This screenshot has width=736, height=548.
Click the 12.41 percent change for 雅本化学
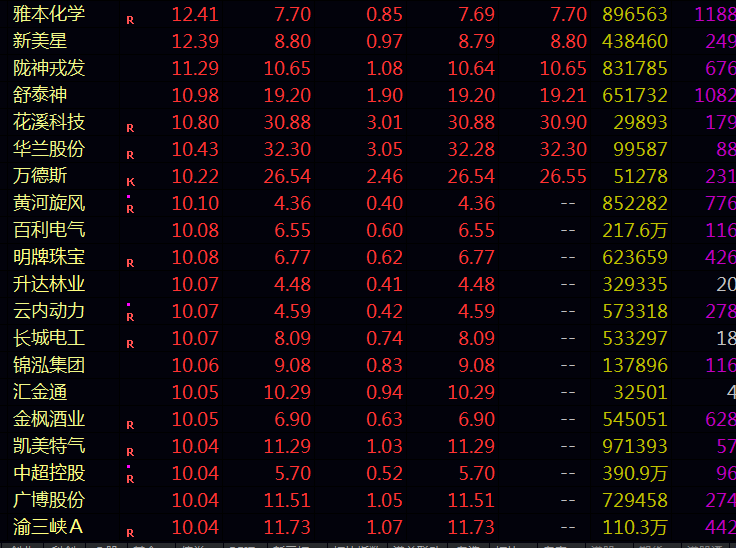coord(195,15)
